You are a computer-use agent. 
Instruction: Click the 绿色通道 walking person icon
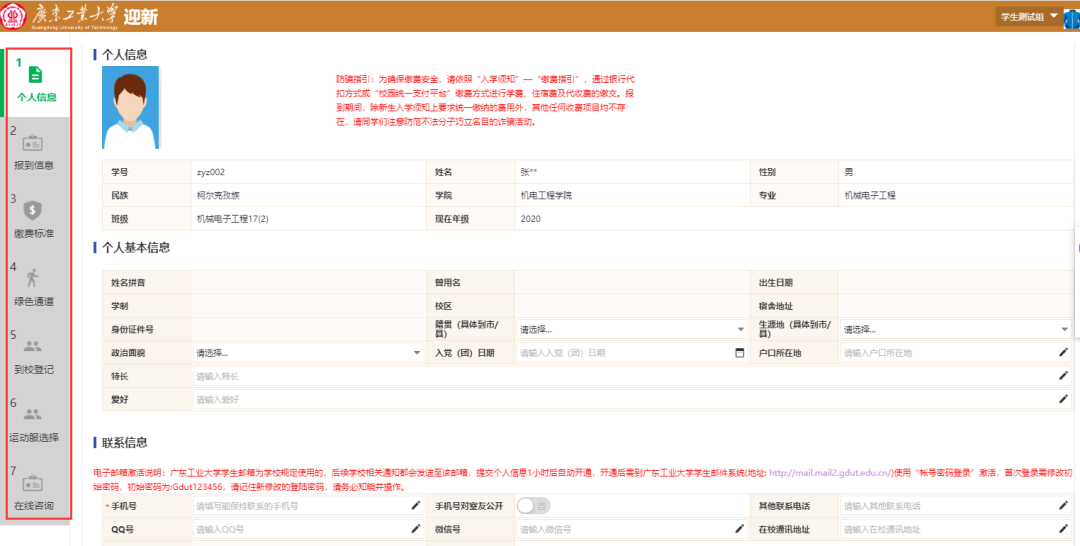[32, 278]
